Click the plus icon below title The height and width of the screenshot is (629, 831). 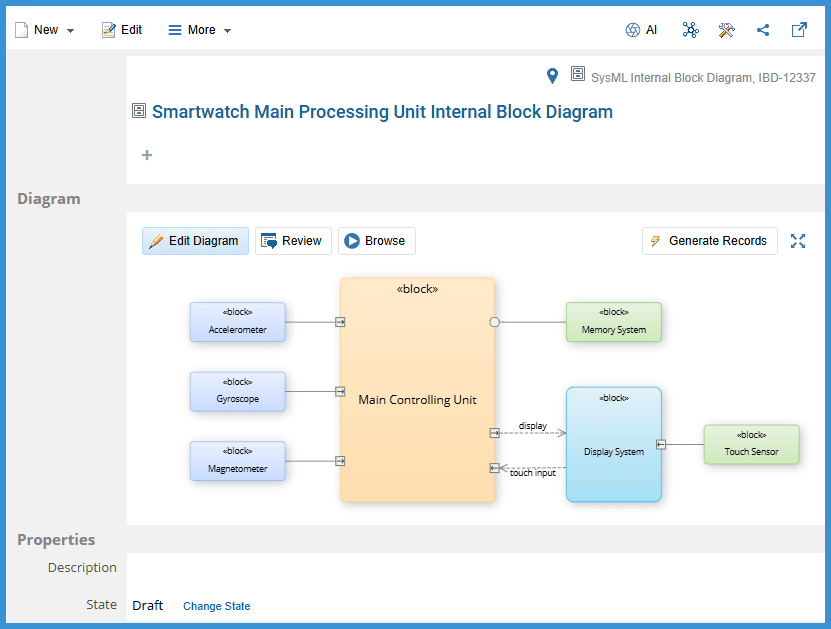tap(147, 155)
